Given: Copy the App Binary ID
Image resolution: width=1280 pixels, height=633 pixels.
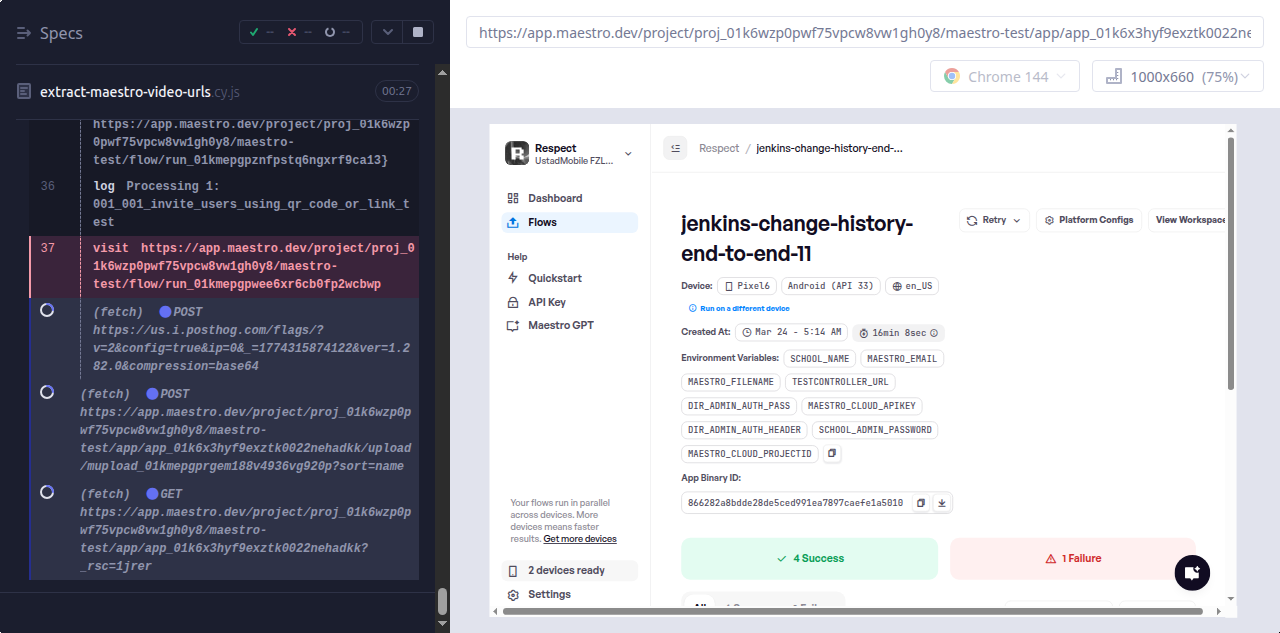Looking at the screenshot, I should [921, 503].
